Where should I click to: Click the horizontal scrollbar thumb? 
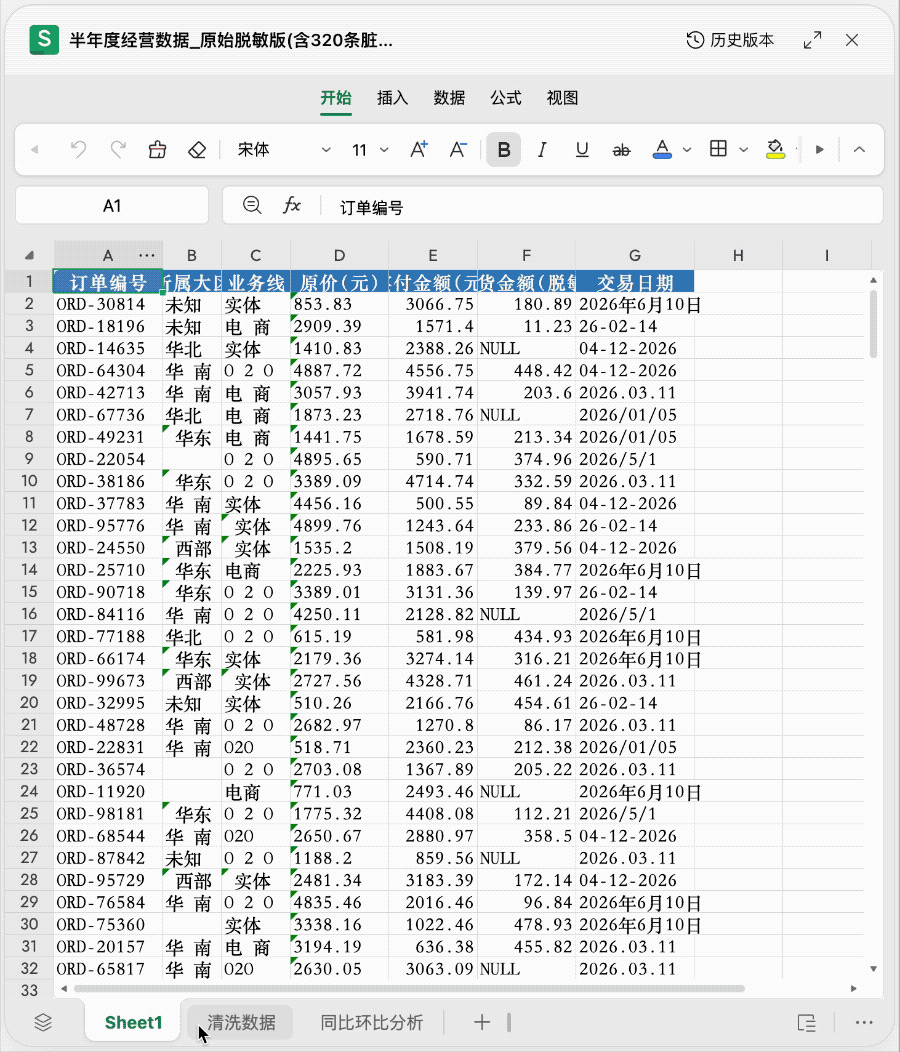point(409,988)
